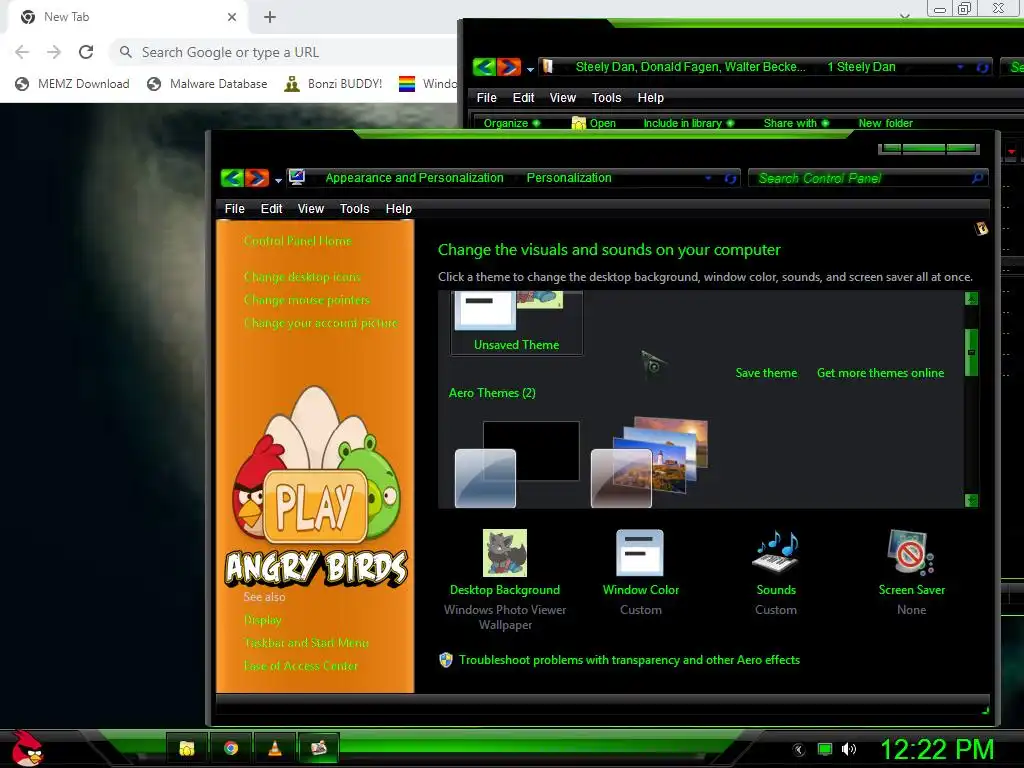
Task: Click Save theme link
Action: click(x=766, y=373)
